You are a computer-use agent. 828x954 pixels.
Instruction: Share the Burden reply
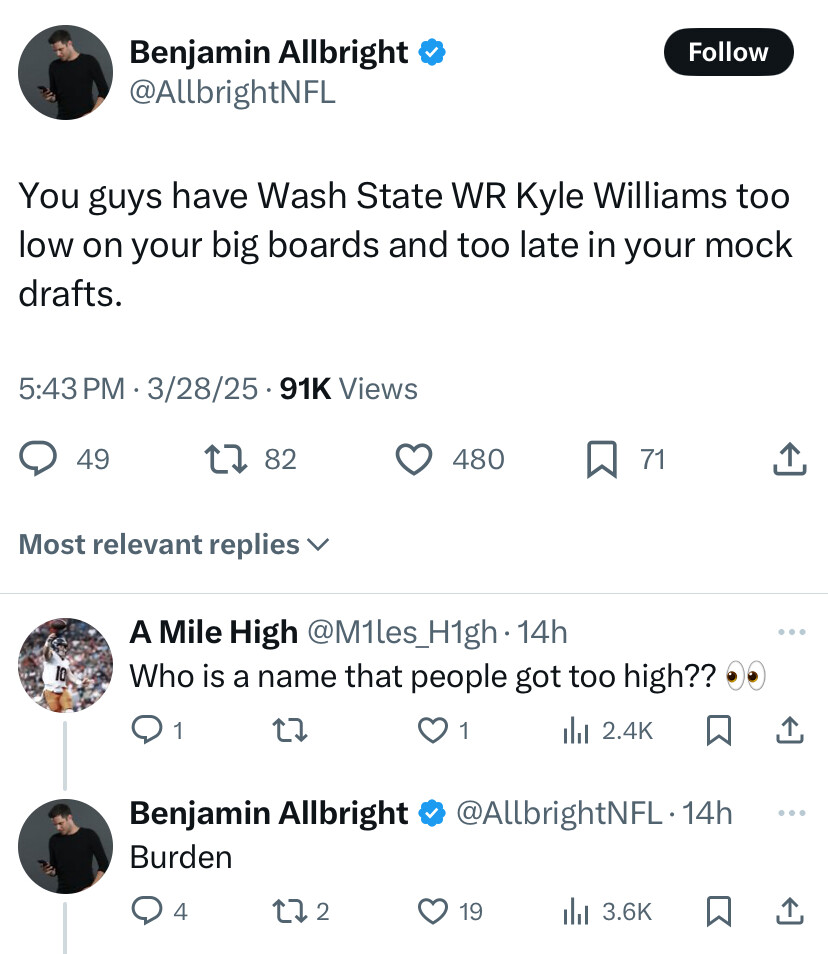pyautogui.click(x=790, y=912)
